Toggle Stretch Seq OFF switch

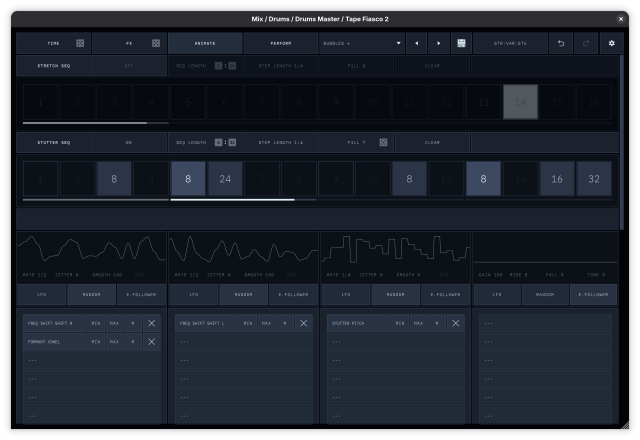[129, 66]
